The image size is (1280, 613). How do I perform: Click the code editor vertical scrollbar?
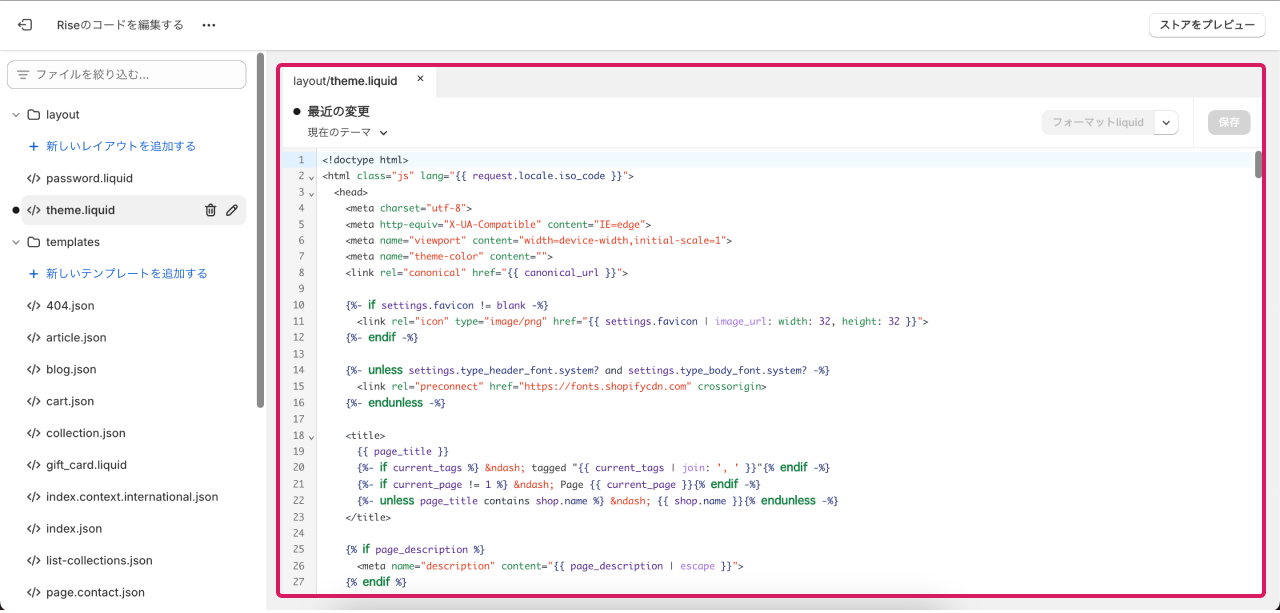click(x=1258, y=165)
